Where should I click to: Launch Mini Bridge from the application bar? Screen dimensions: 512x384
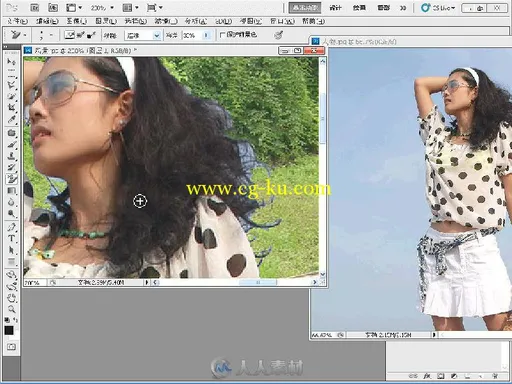tap(53, 7)
